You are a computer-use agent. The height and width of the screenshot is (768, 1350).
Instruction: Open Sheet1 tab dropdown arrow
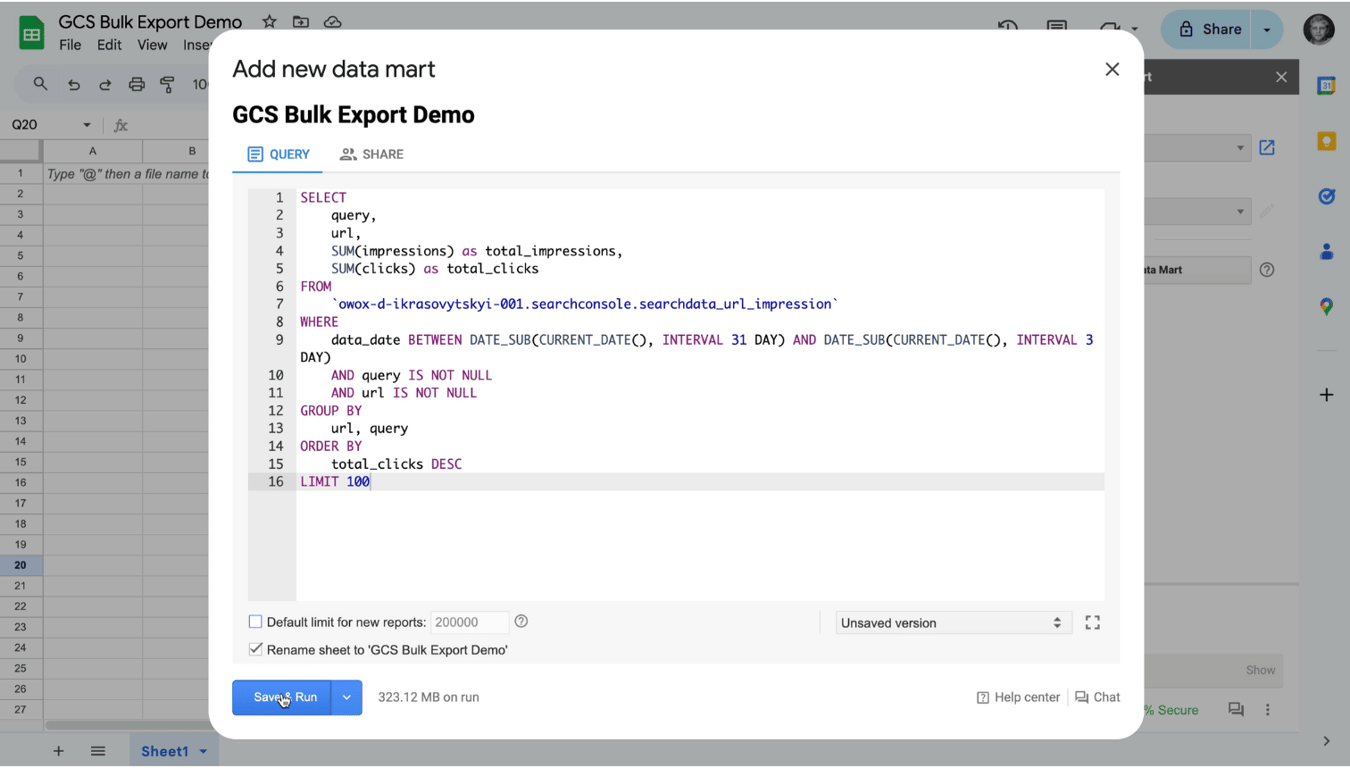point(203,751)
